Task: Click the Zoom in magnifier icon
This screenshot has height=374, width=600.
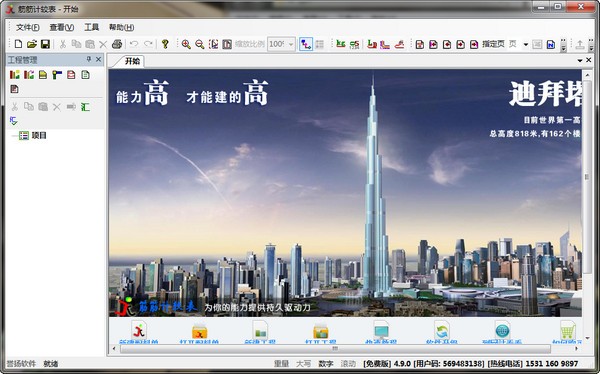Action: click(186, 44)
